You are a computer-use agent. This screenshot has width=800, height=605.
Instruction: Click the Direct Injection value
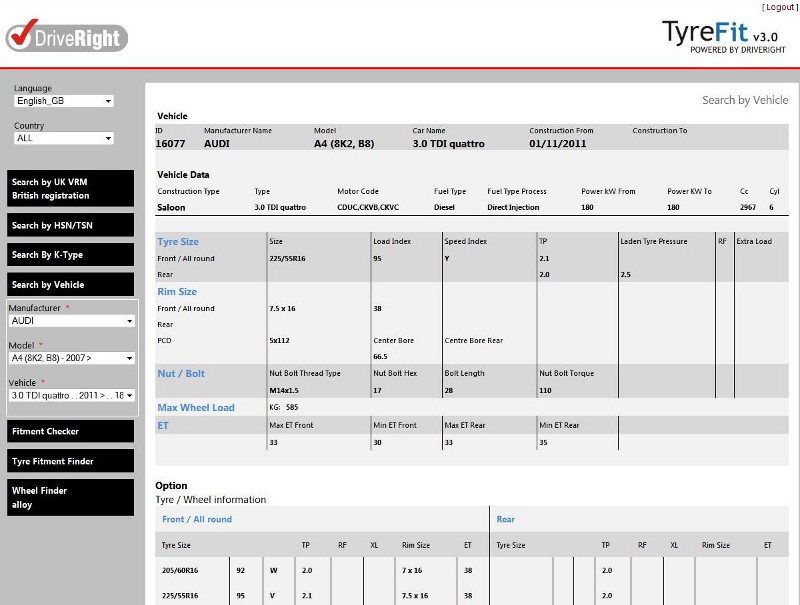point(513,208)
